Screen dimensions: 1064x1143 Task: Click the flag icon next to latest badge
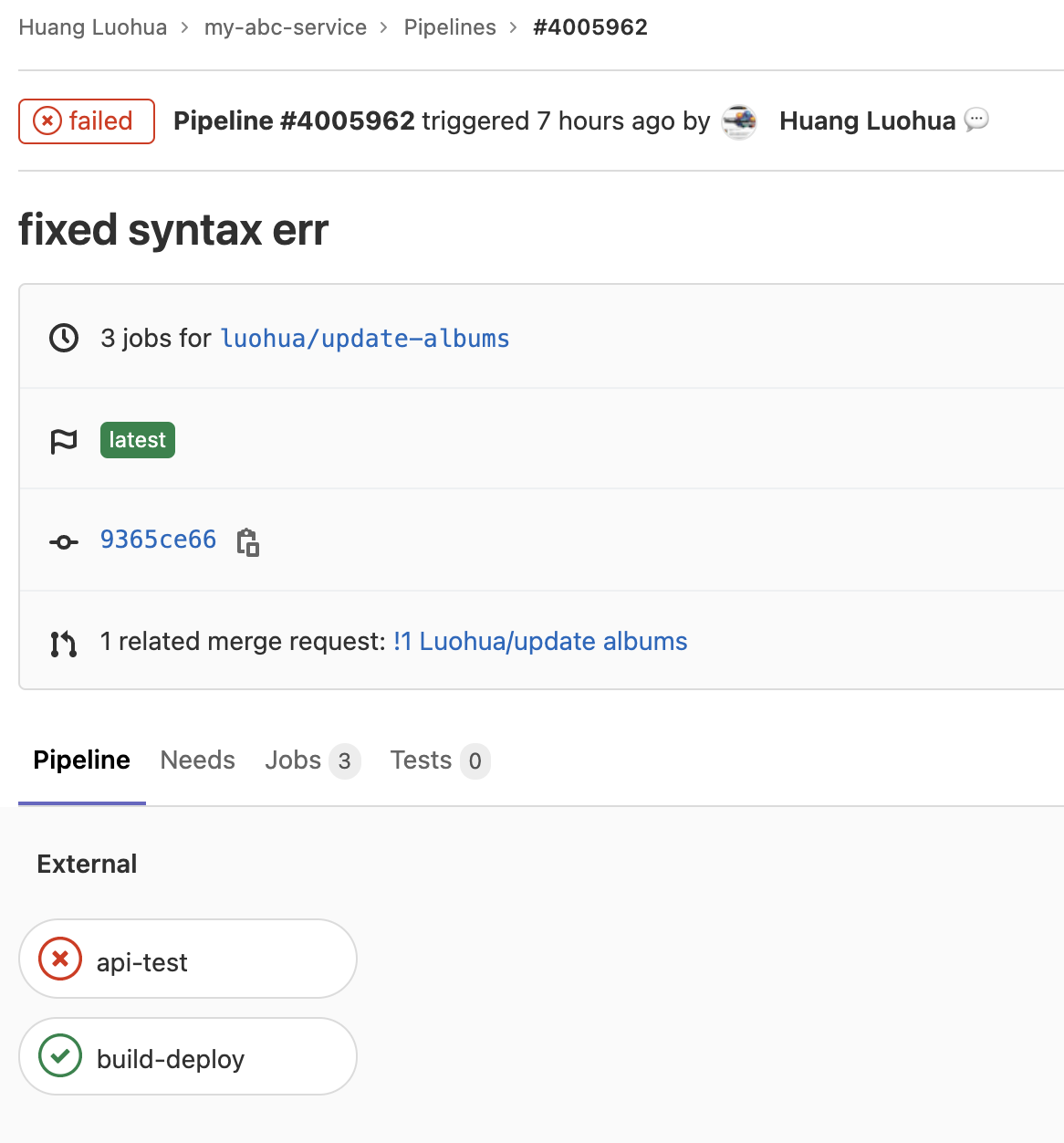tap(64, 441)
